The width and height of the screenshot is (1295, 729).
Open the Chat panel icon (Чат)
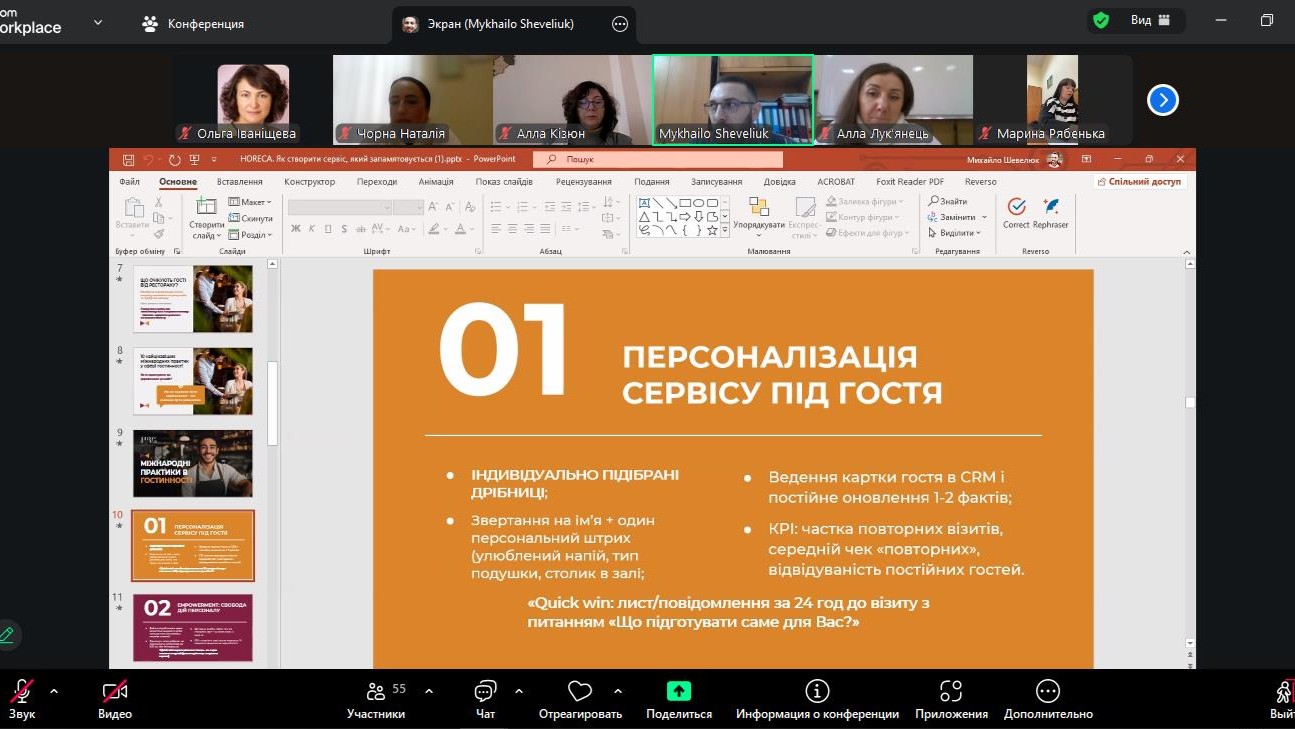(485, 692)
